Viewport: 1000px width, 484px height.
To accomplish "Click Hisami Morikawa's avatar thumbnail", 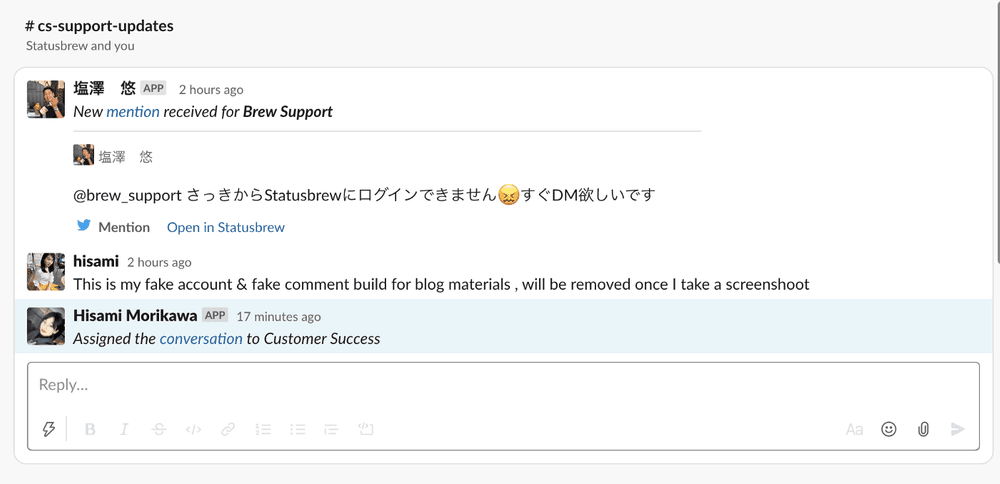I will tap(46, 326).
